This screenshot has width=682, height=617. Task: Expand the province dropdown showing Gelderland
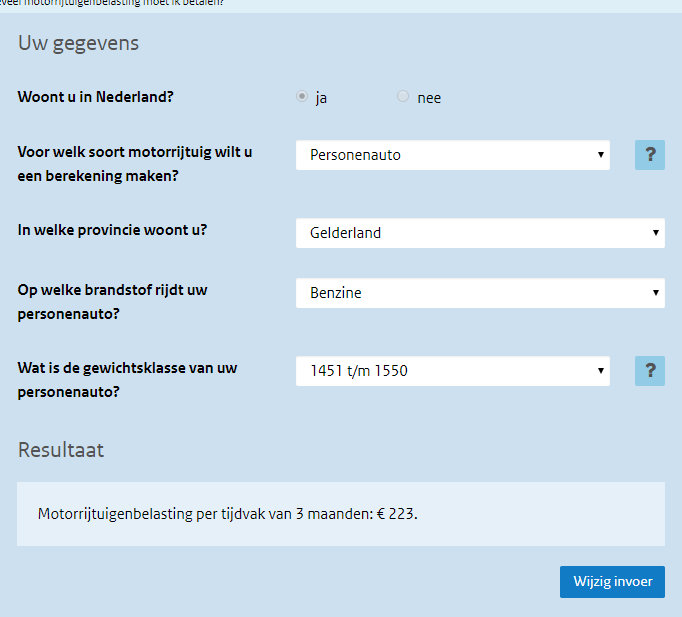480,233
